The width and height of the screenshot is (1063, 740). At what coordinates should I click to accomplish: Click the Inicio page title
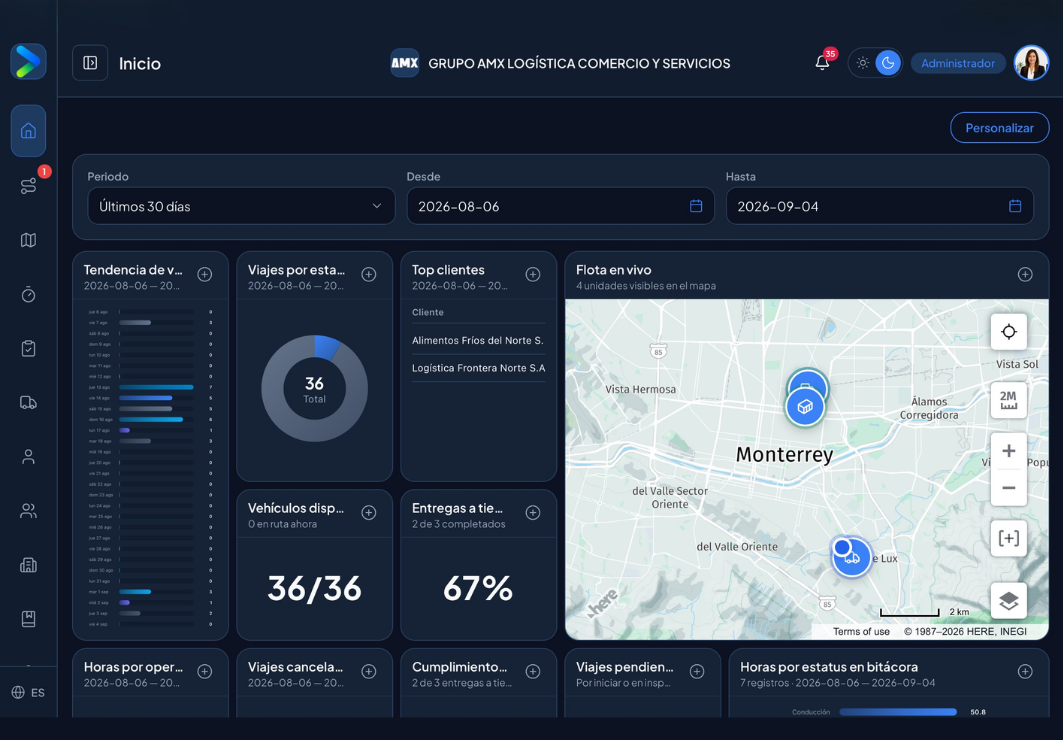click(x=140, y=64)
